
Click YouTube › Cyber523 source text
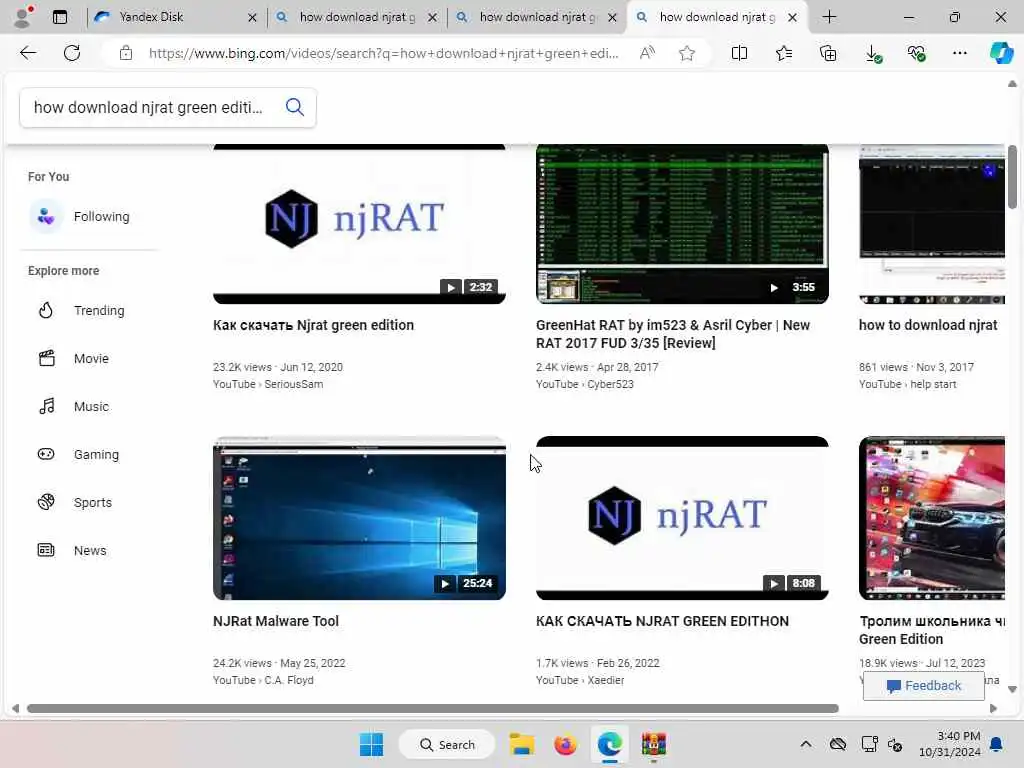[x=584, y=384]
